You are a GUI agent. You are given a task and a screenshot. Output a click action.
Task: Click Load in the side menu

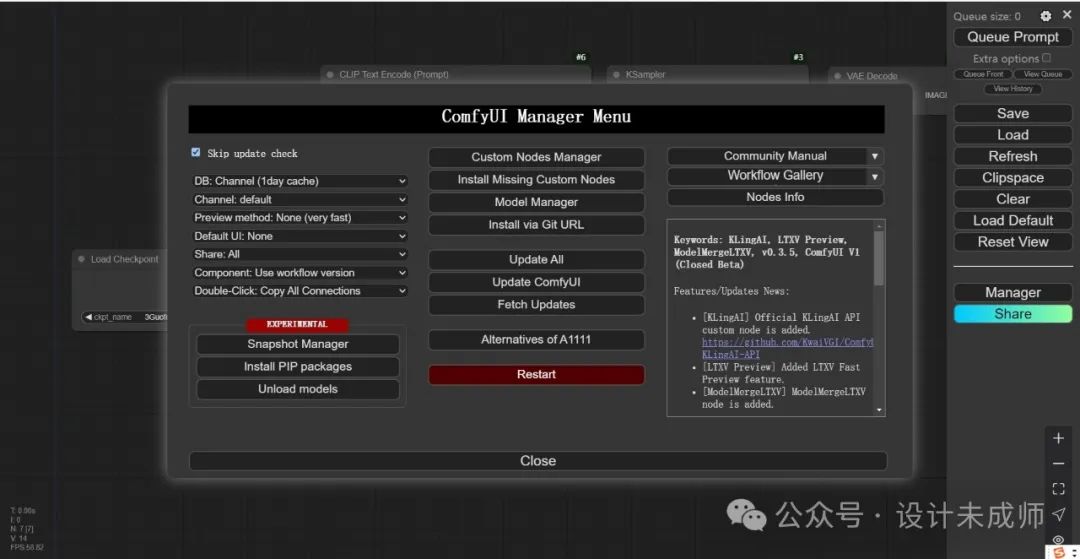click(1012, 135)
